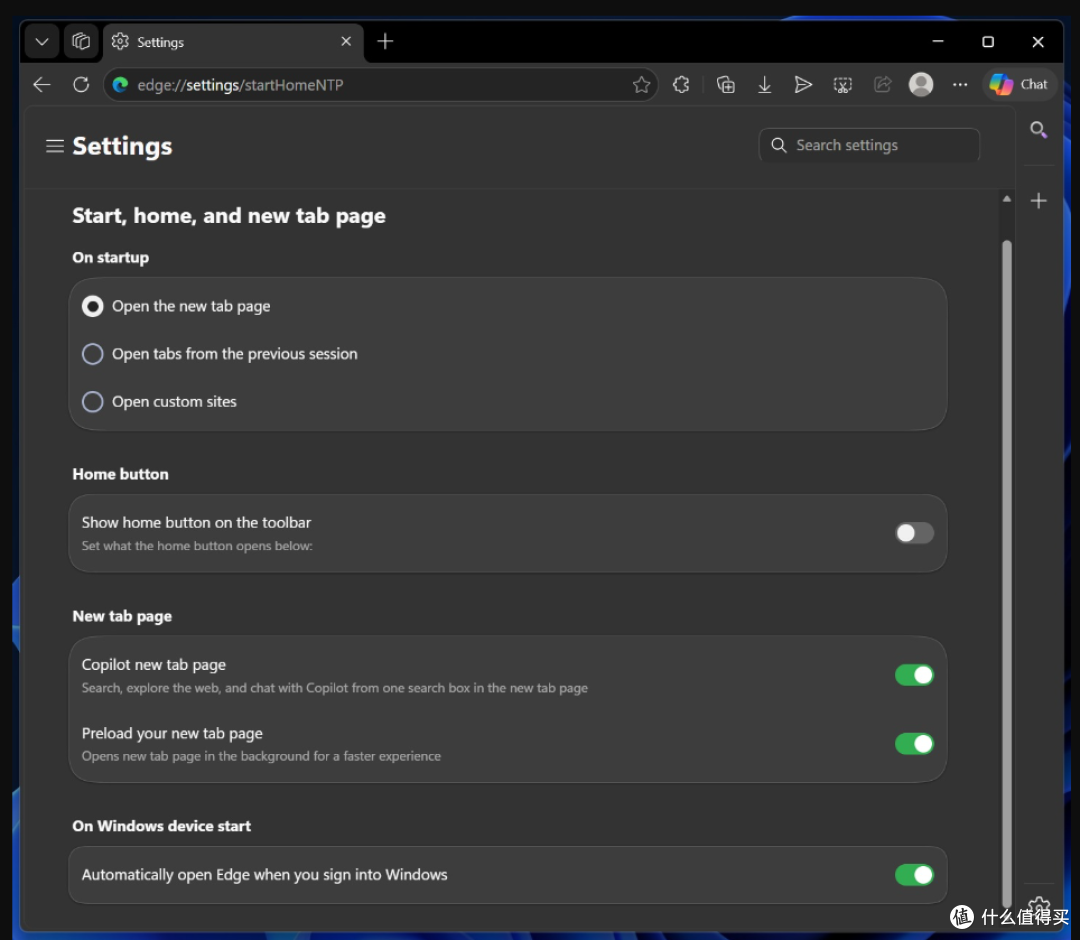Click the screenshot capture icon
This screenshot has height=940, width=1080.
842,85
